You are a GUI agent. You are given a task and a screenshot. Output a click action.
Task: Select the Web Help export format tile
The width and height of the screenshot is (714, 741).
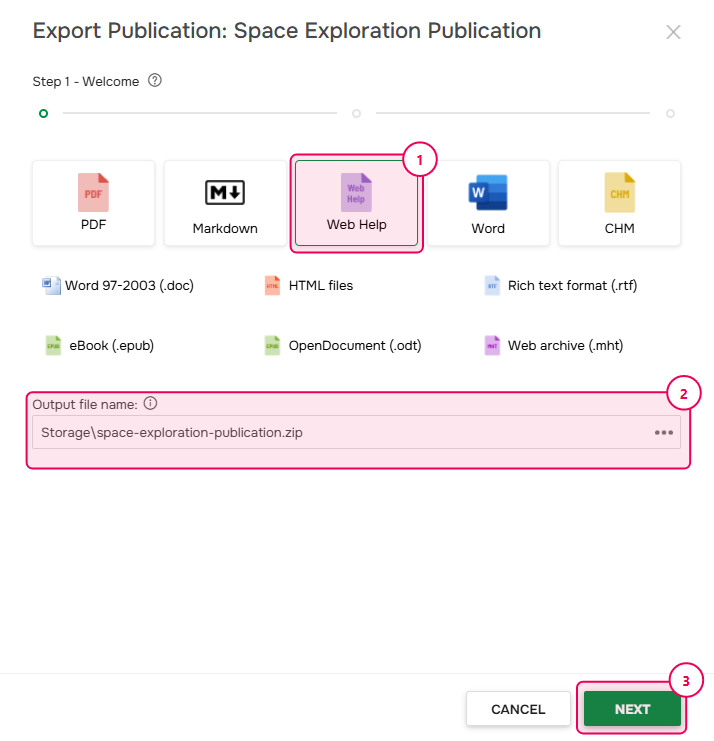(356, 203)
